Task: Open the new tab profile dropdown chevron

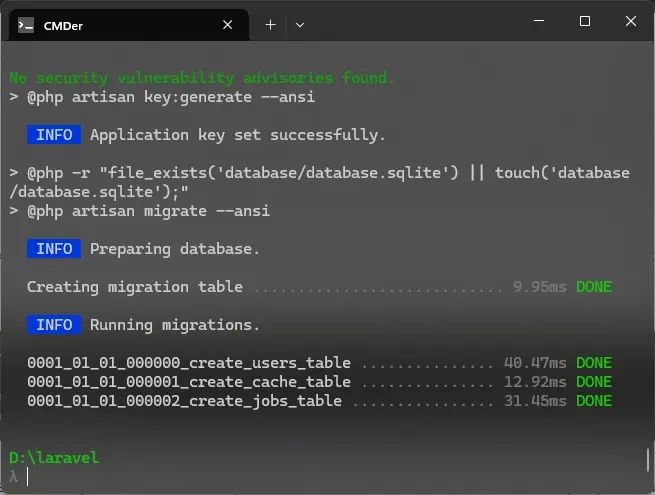Action: 300,25
